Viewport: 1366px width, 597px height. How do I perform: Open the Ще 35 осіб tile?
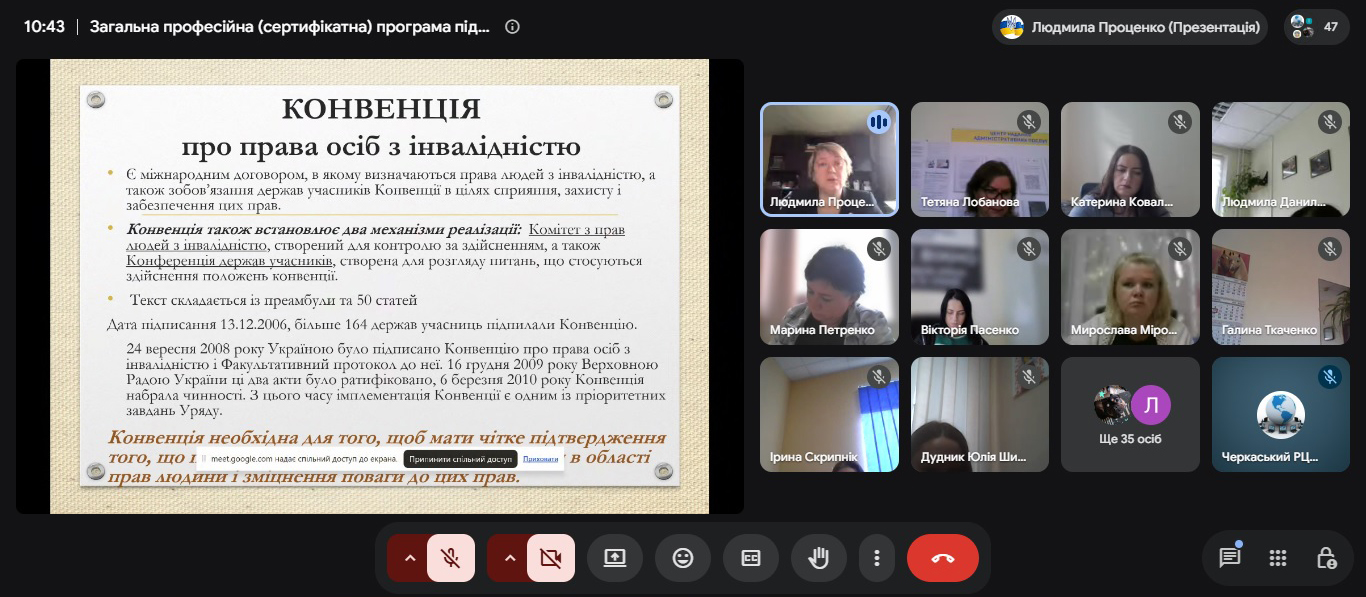pyautogui.click(x=1130, y=415)
